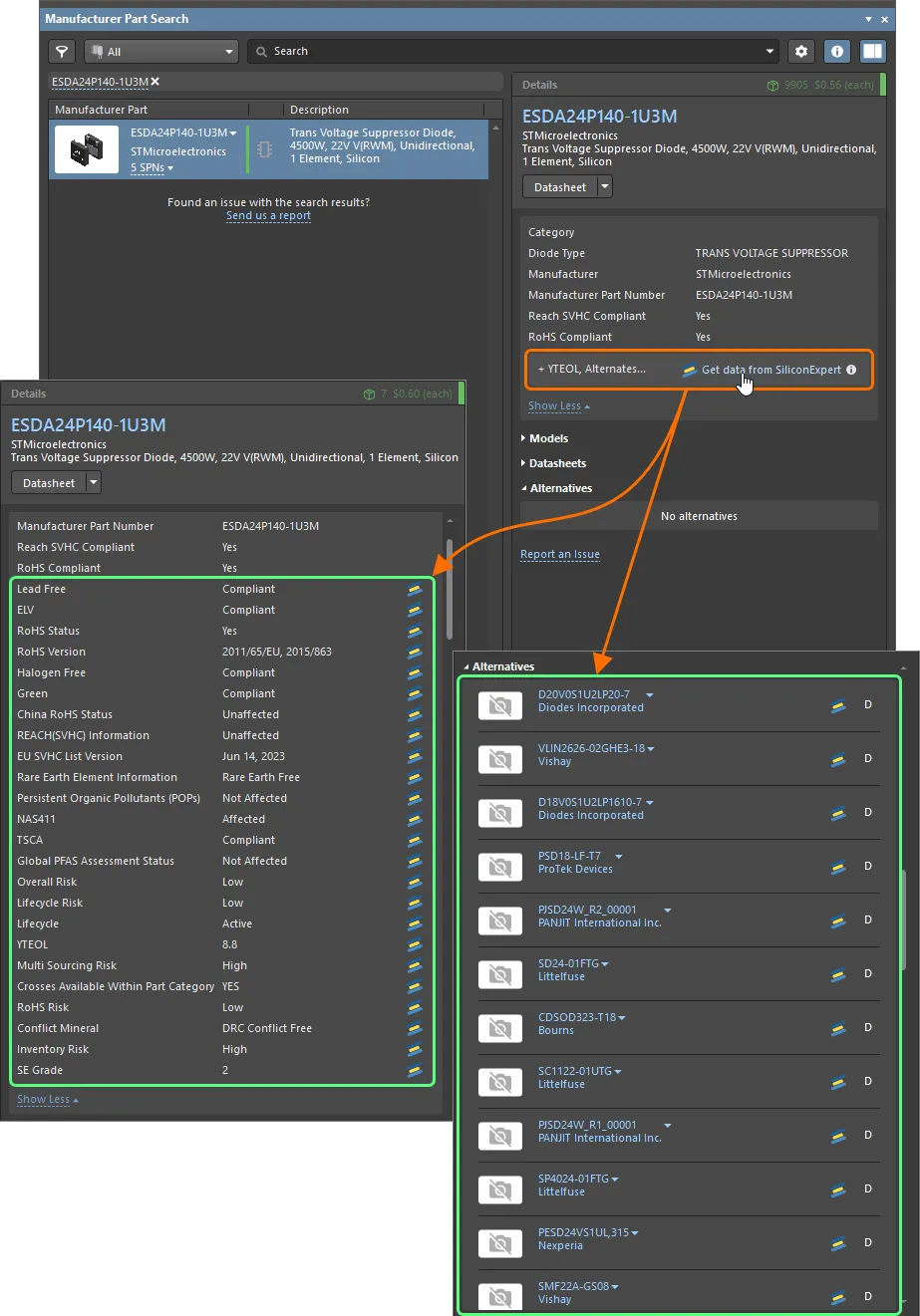Open the filter funnel icon
The width and height of the screenshot is (920, 1316).
(x=63, y=51)
